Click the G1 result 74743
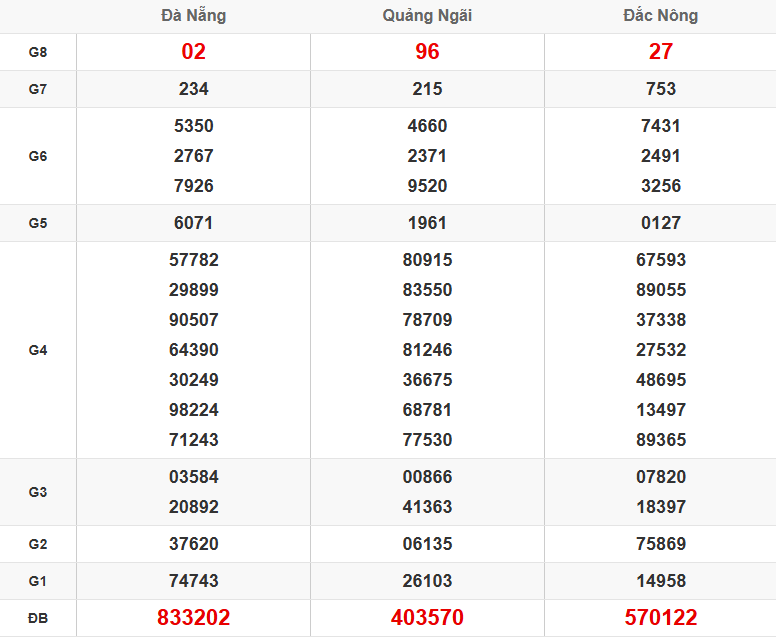The image size is (776, 637). click(193, 581)
